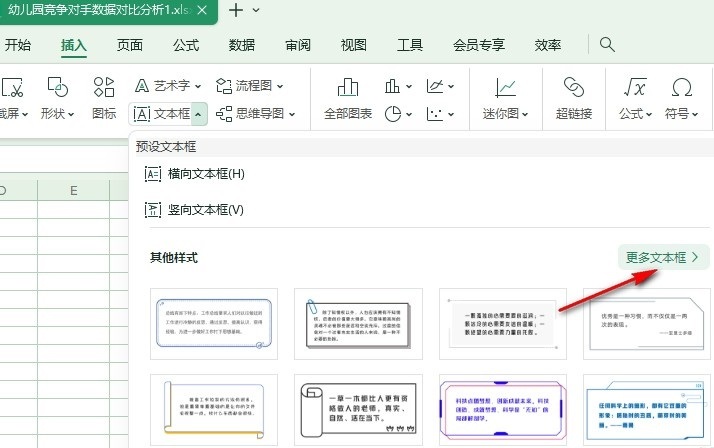
Task: Select the gray minimalist line text box style
Action: tap(503, 324)
